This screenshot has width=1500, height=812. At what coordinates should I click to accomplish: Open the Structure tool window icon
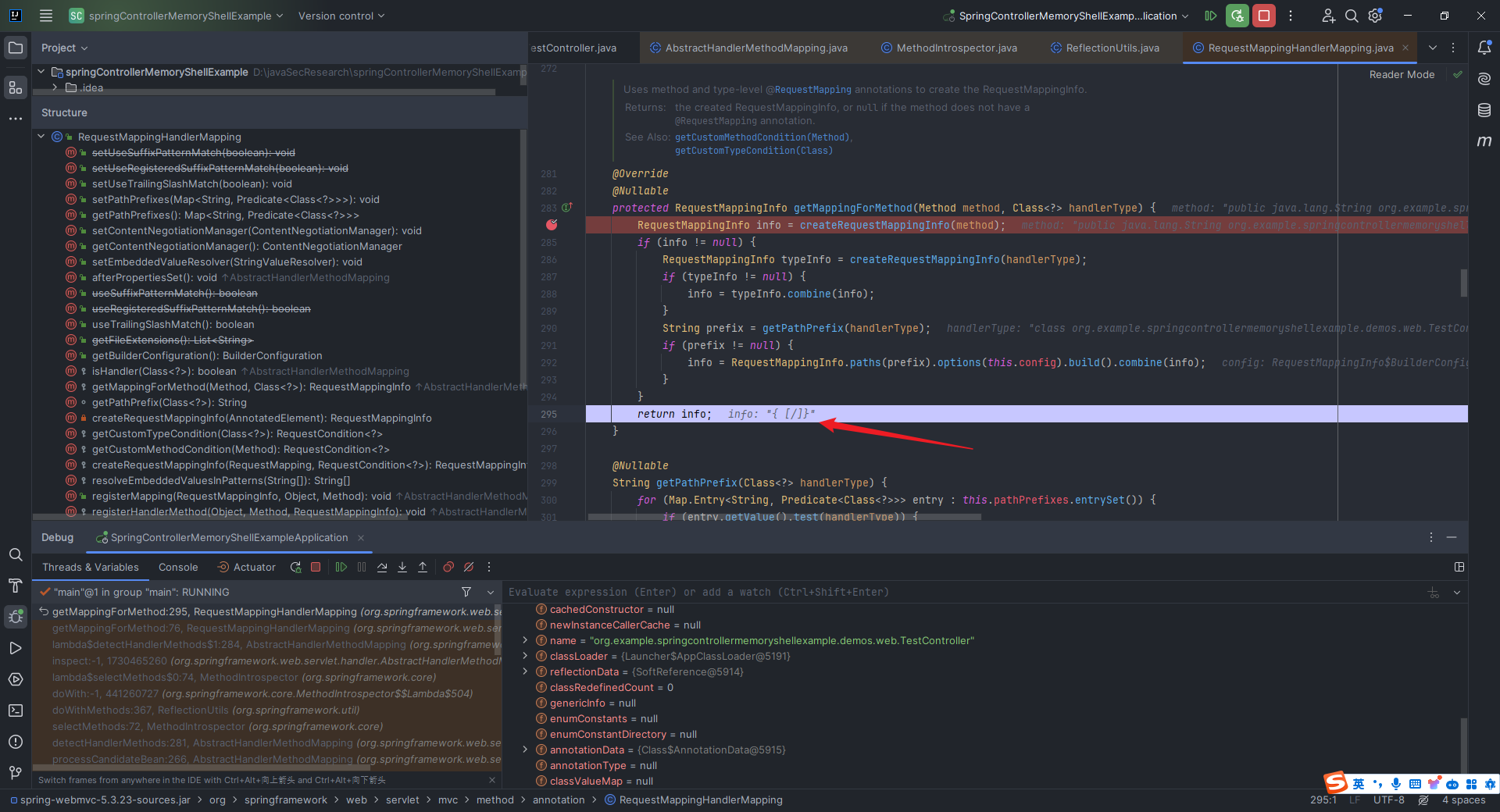point(16,87)
